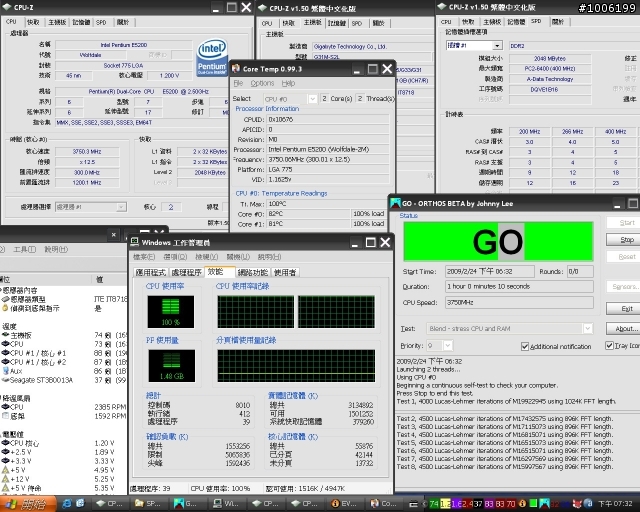Click the ORTHOS Duration field
The image size is (640, 512).
(519, 286)
